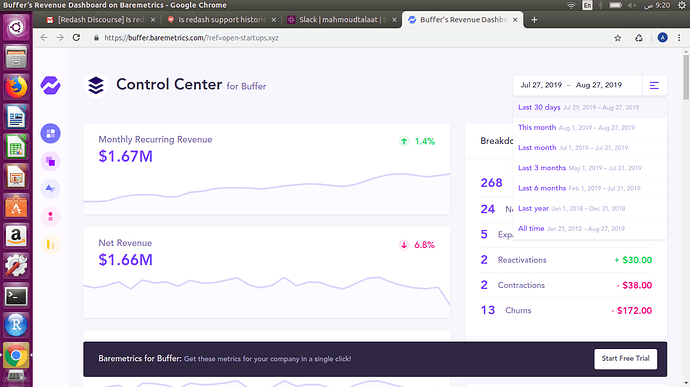Toggle the date range menu icon

pos(654,85)
